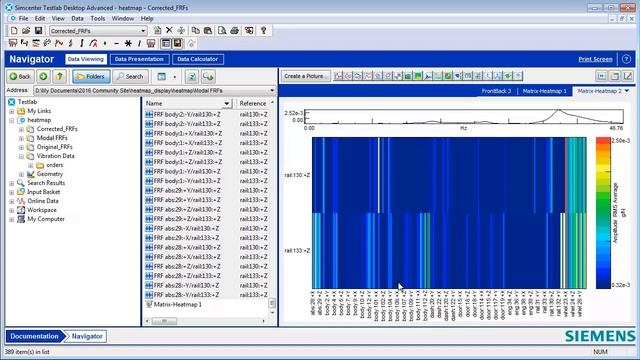The height and width of the screenshot is (360, 640).
Task: Click the refresh icon in Navigator toolbar
Action: tap(192, 76)
